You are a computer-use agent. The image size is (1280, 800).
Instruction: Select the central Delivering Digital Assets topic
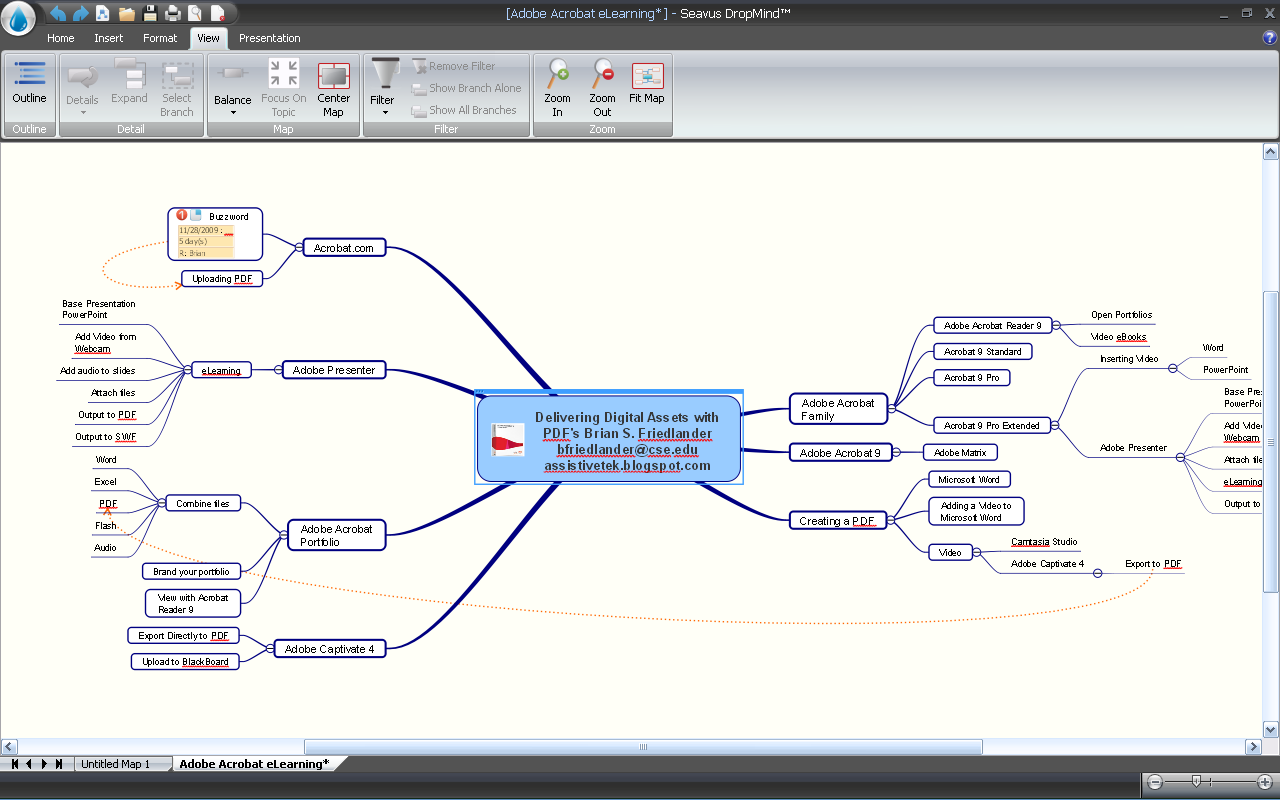(x=609, y=439)
